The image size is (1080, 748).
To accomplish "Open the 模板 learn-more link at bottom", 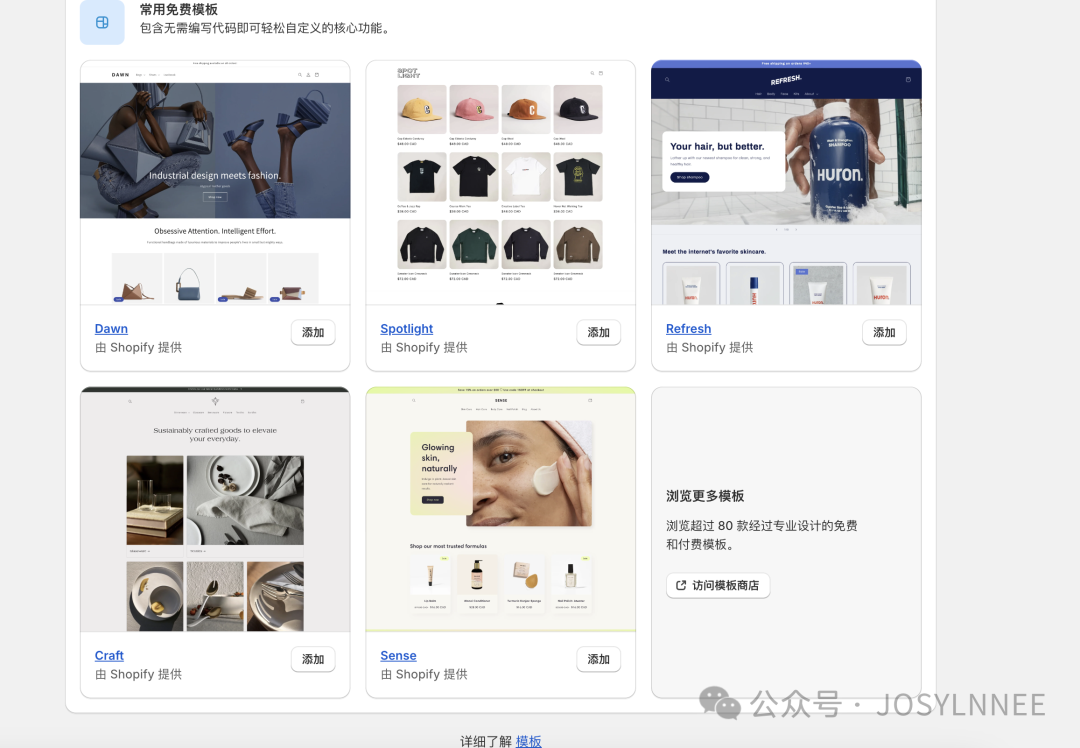I will tap(529, 741).
